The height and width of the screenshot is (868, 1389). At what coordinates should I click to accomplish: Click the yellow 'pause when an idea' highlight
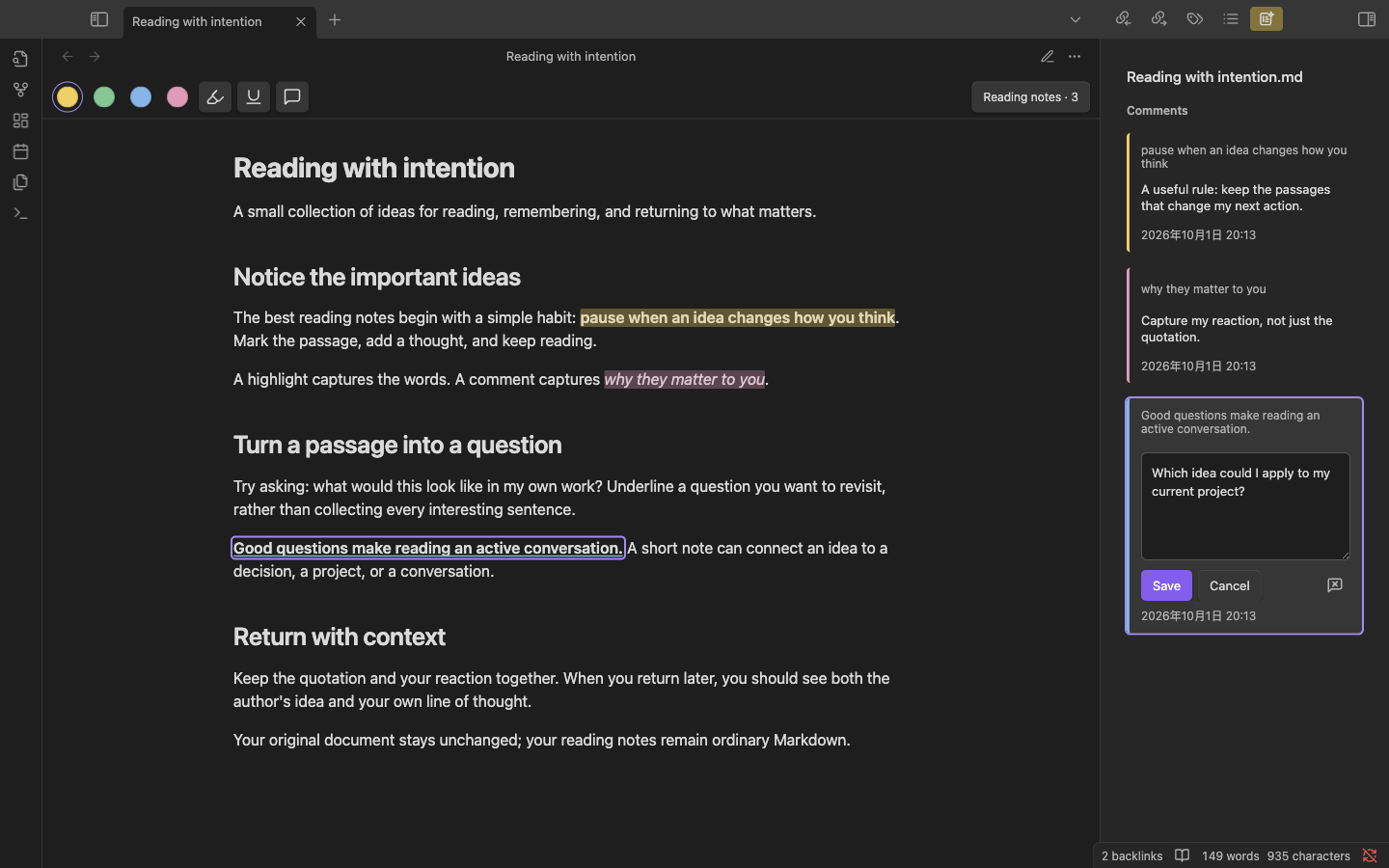point(738,317)
